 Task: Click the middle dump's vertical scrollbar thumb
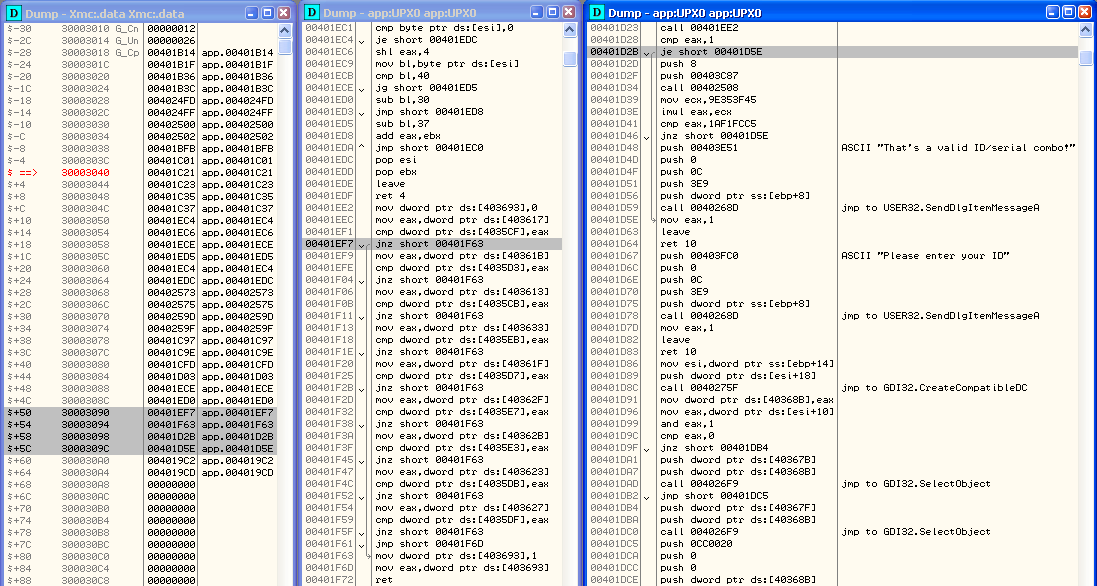570,59
